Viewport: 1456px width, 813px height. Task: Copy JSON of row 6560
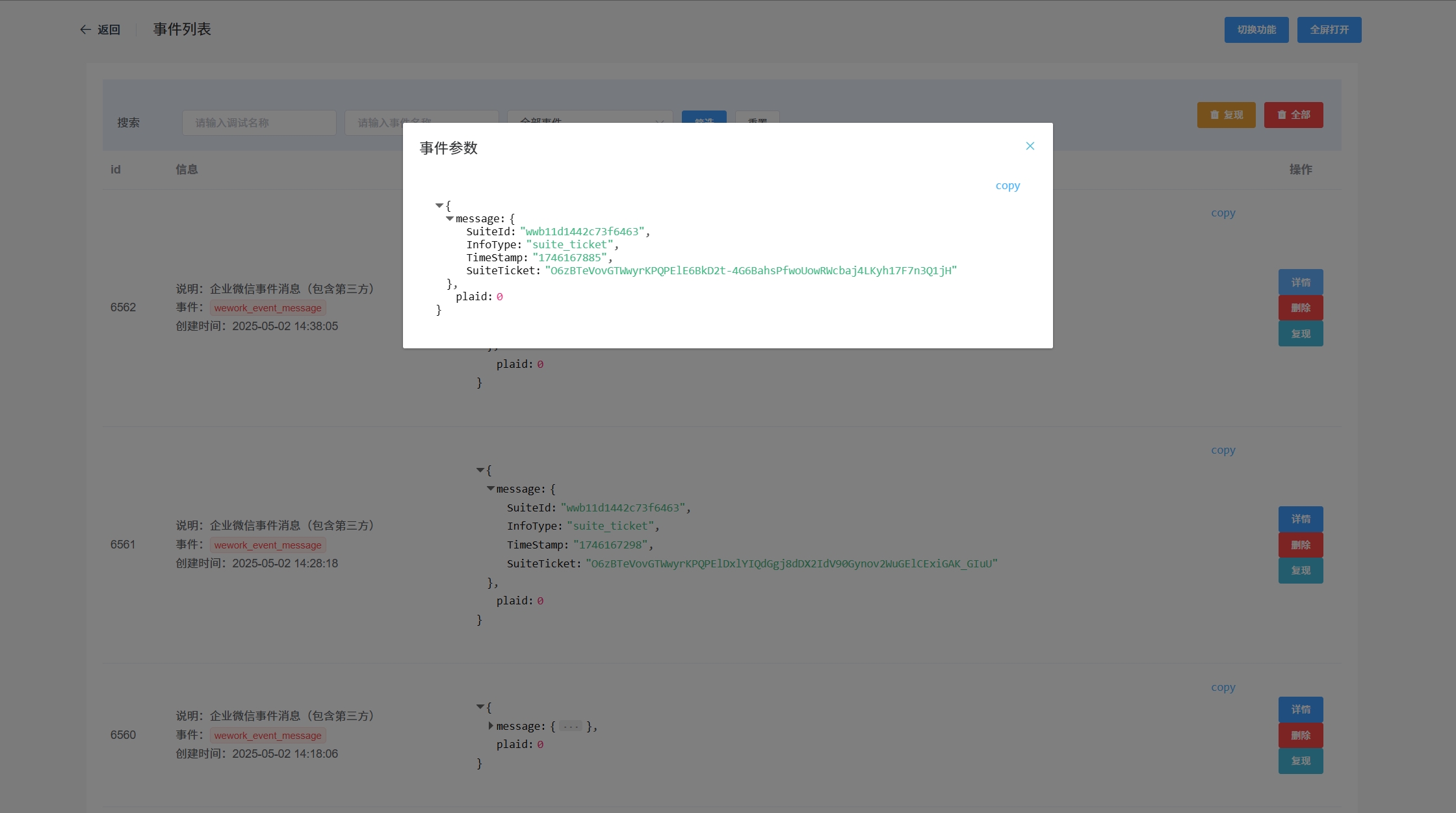(1223, 688)
